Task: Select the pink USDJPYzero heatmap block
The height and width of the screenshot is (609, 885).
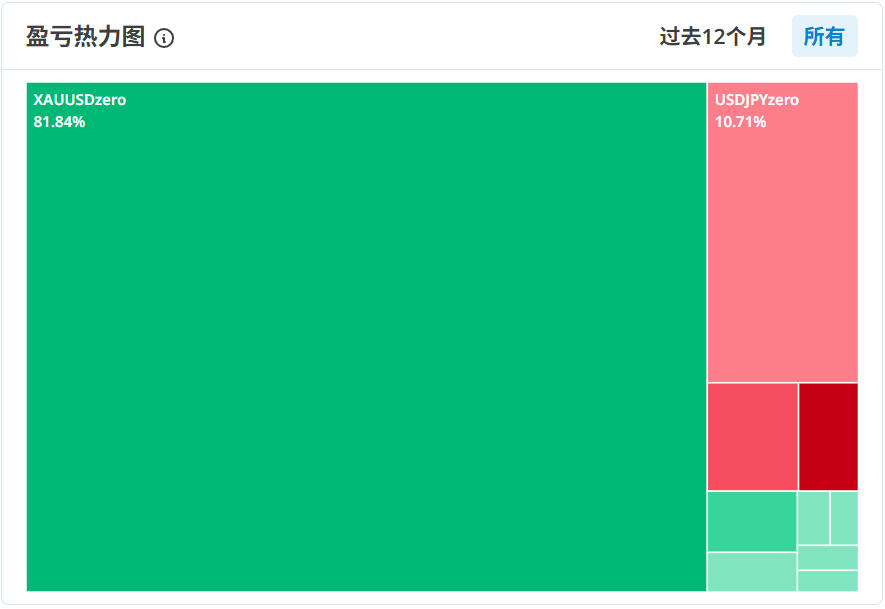Action: (x=782, y=250)
